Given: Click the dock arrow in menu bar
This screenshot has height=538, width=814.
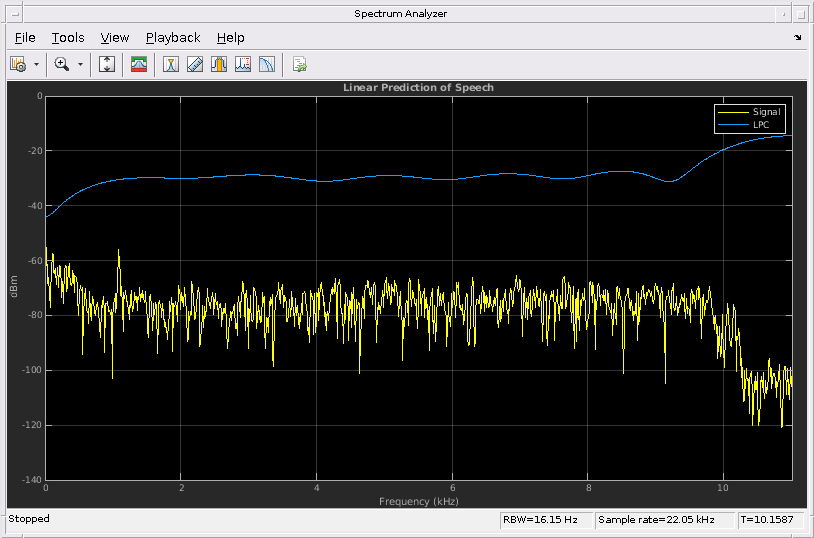Looking at the screenshot, I should (x=798, y=38).
